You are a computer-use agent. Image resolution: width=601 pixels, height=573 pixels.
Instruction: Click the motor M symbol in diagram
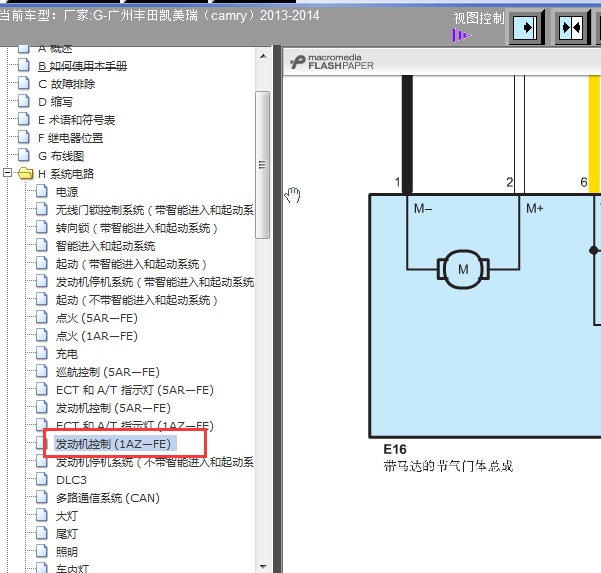463,269
